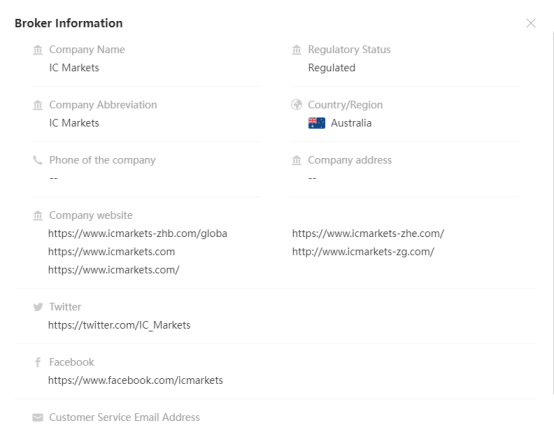Screen dimensions: 554x437
Task: Click the Regulatory Status building icon
Action: pos(296,50)
